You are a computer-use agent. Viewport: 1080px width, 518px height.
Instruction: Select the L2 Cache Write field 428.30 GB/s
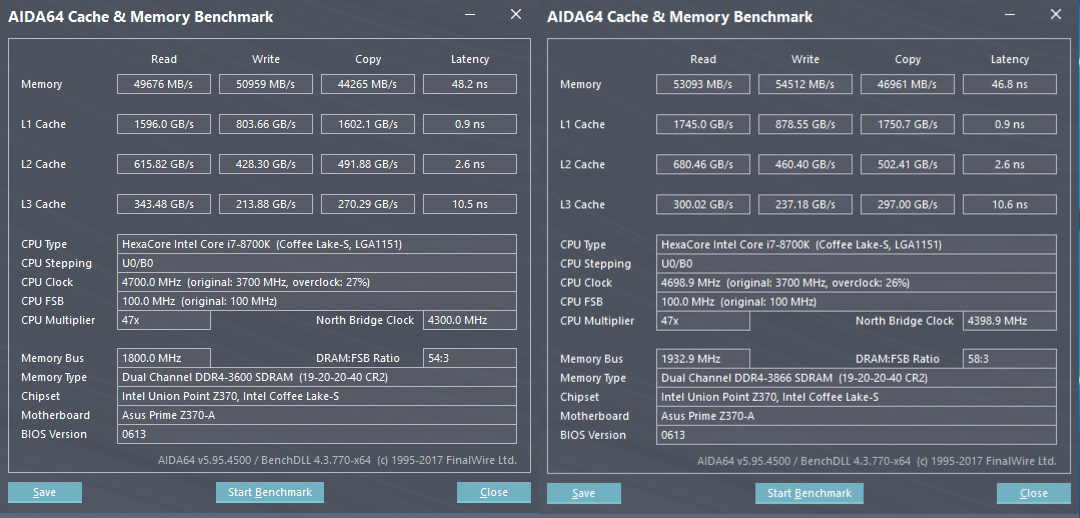pyautogui.click(x=266, y=164)
